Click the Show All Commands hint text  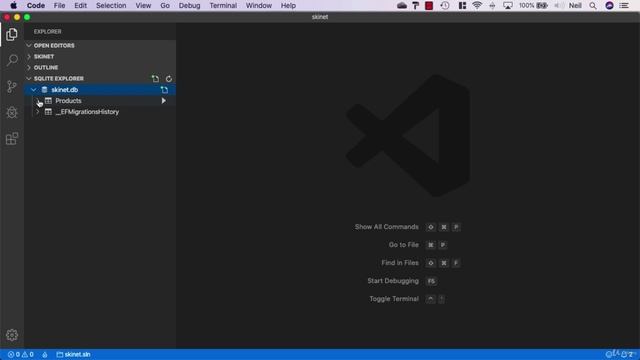pos(387,227)
